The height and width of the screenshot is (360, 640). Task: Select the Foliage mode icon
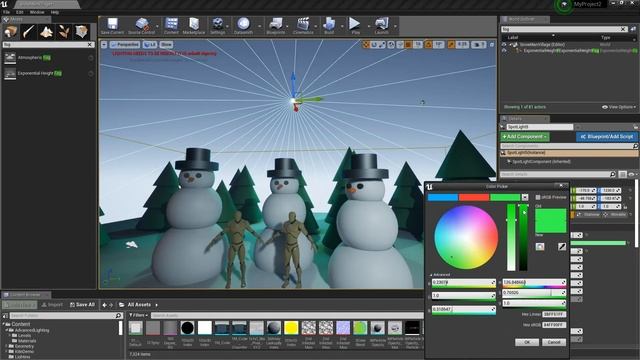[x=64, y=31]
